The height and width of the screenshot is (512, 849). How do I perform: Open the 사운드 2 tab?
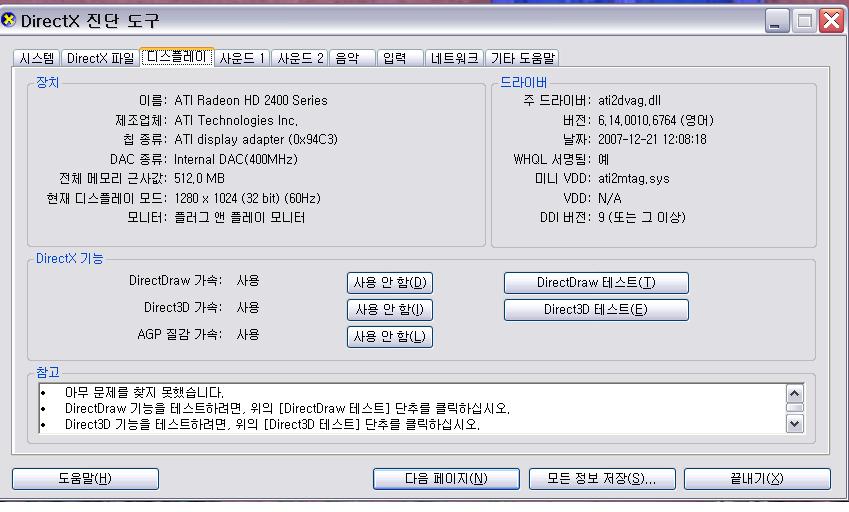[x=299, y=58]
